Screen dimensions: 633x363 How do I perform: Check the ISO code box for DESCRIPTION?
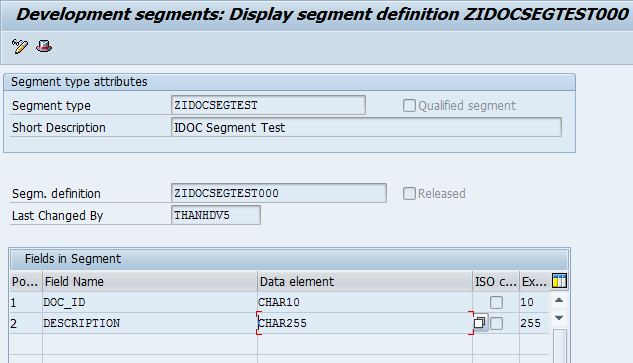tap(496, 323)
